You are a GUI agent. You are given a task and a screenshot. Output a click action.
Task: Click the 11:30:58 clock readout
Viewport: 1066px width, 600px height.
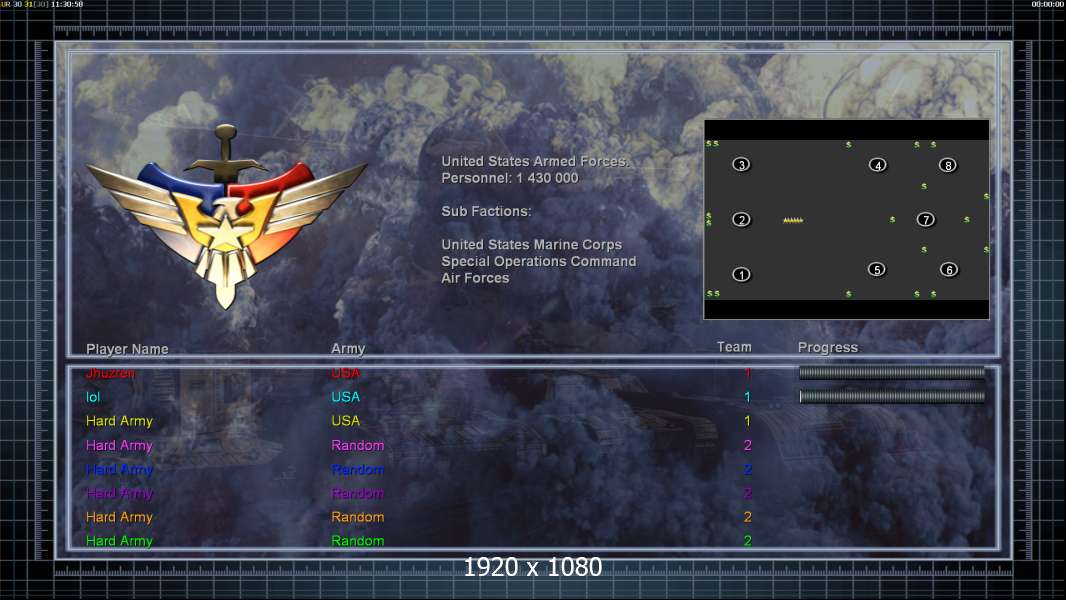[x=67, y=4]
